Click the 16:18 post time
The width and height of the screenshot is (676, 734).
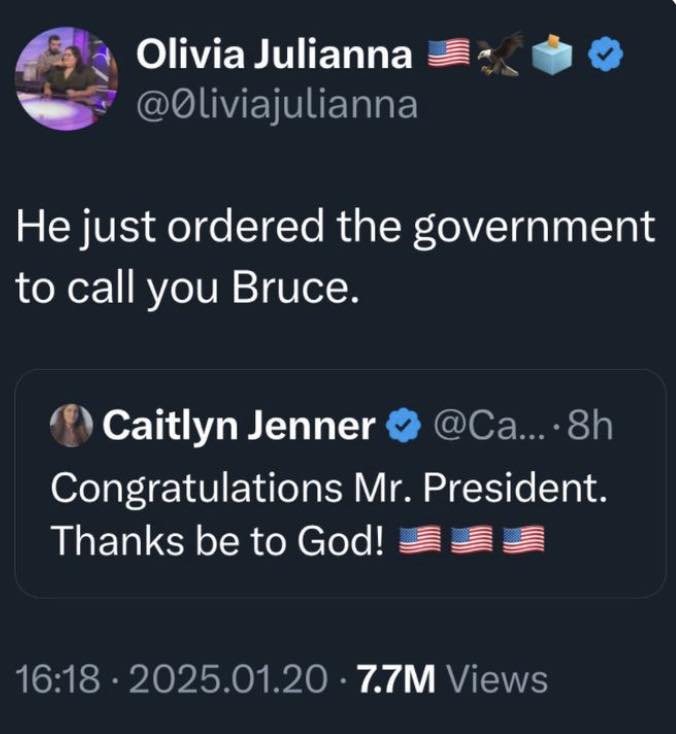[x=58, y=680]
